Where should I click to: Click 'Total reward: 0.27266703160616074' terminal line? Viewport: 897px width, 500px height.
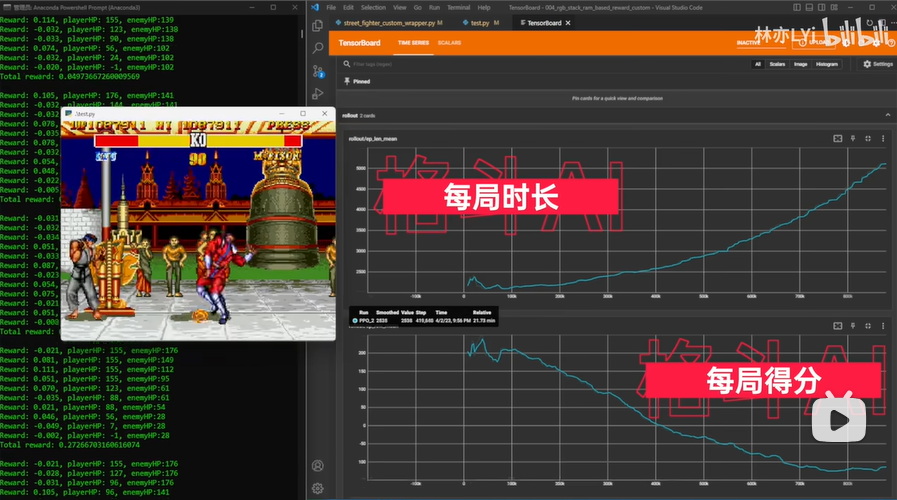pyautogui.click(x=70, y=445)
